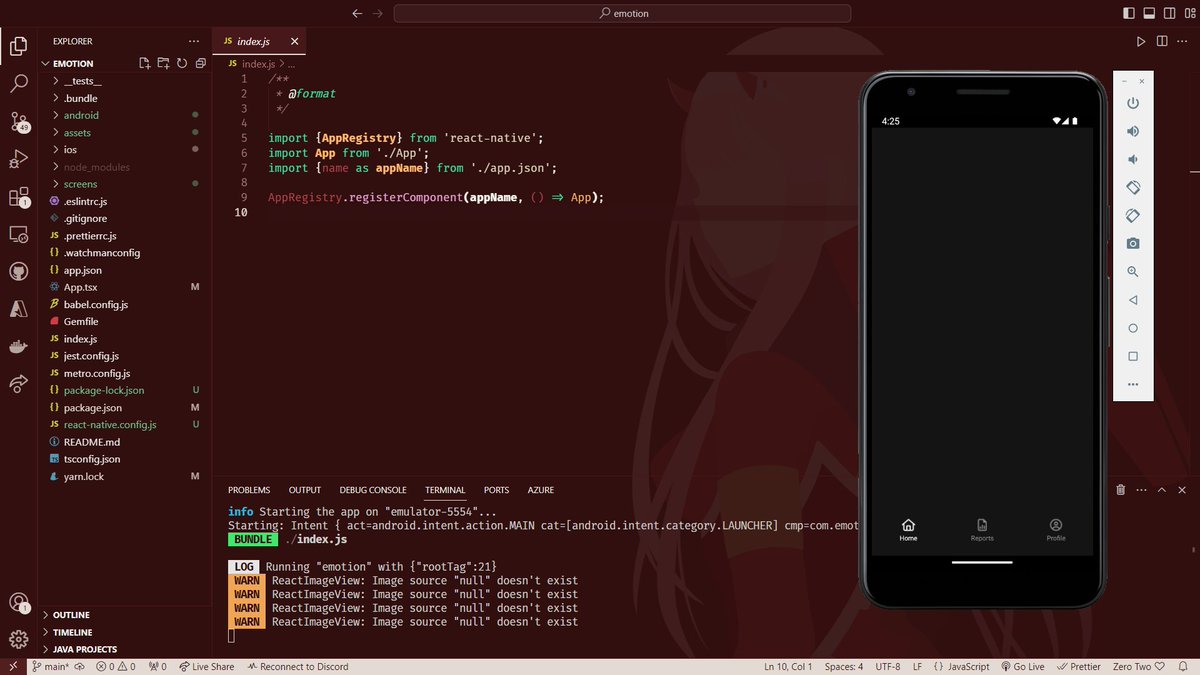The image size is (1200, 675).
Task: Open the Remote Explorer view
Action: pos(18,234)
